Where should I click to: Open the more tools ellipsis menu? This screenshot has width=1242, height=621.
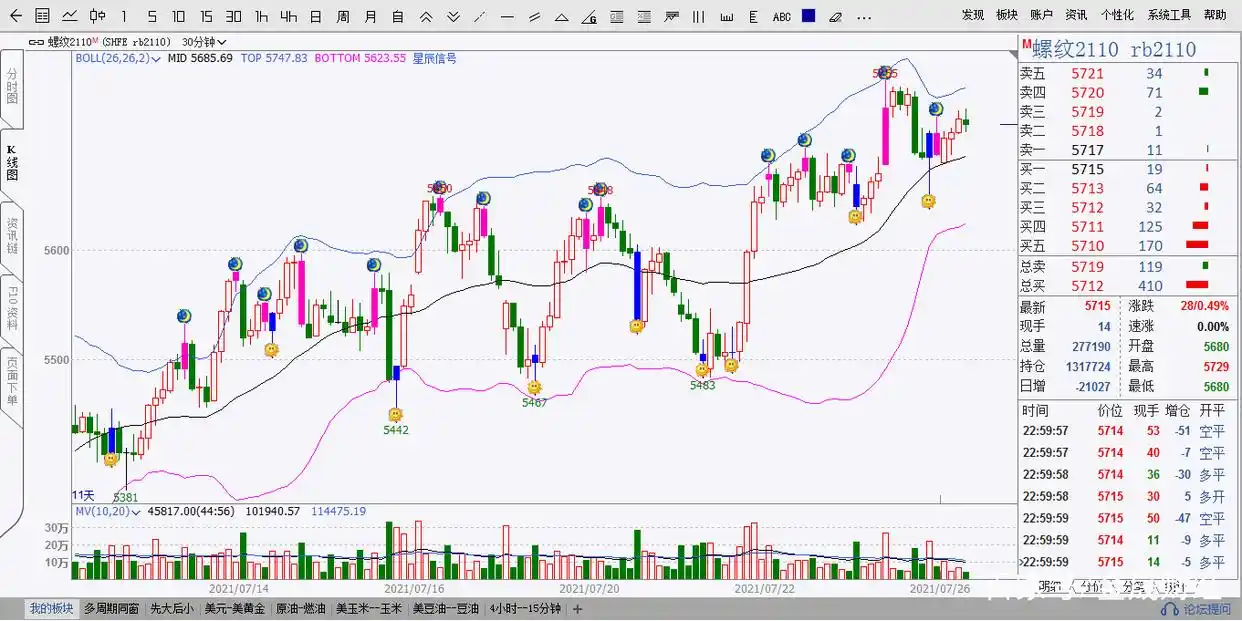tap(864, 16)
